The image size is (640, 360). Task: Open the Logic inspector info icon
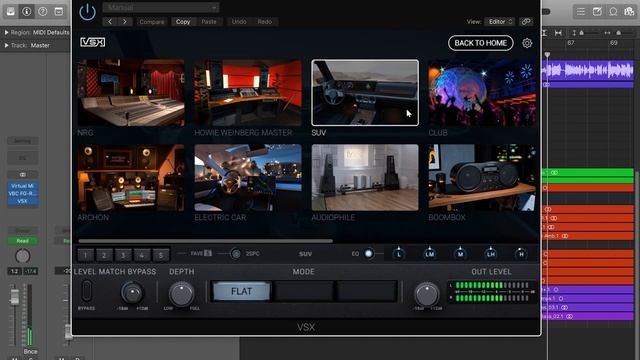[x=27, y=11]
